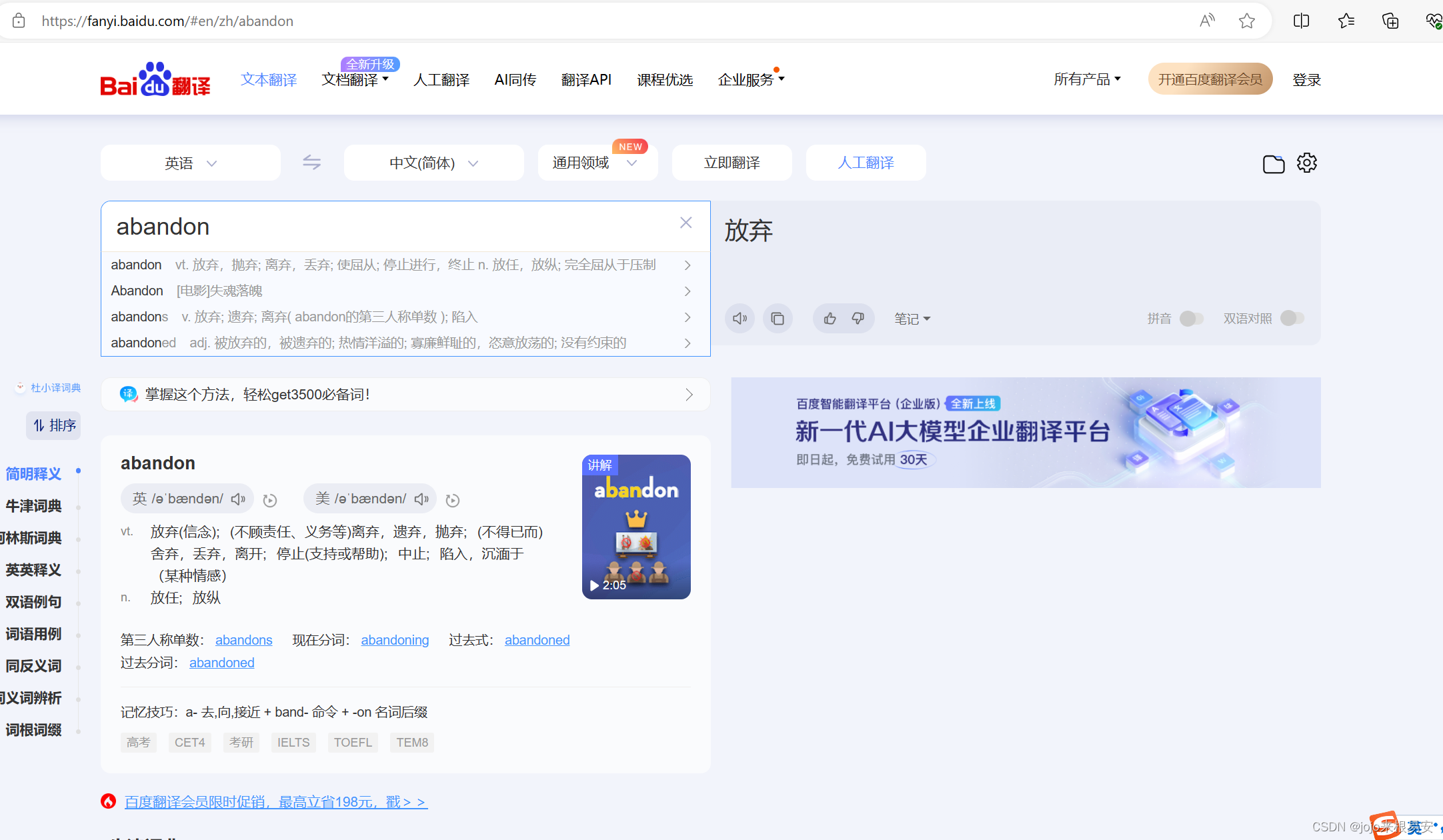Image resolution: width=1443 pixels, height=840 pixels.
Task: Open the abandoning present participle link
Action: (x=395, y=640)
